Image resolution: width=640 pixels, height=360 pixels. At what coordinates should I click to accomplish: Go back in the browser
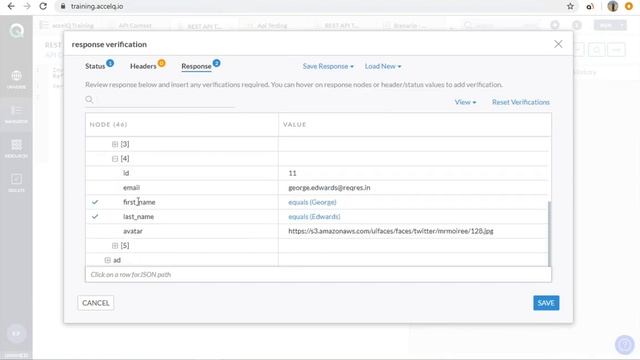11,6
